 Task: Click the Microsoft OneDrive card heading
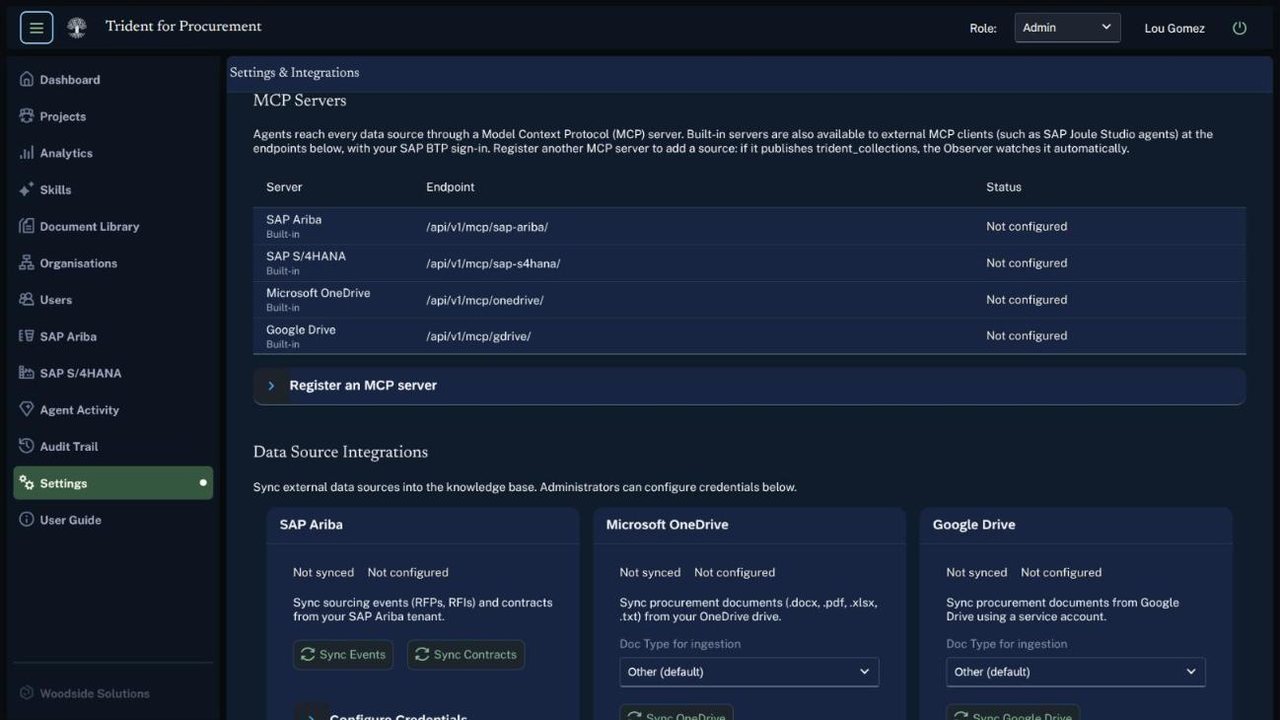667,524
